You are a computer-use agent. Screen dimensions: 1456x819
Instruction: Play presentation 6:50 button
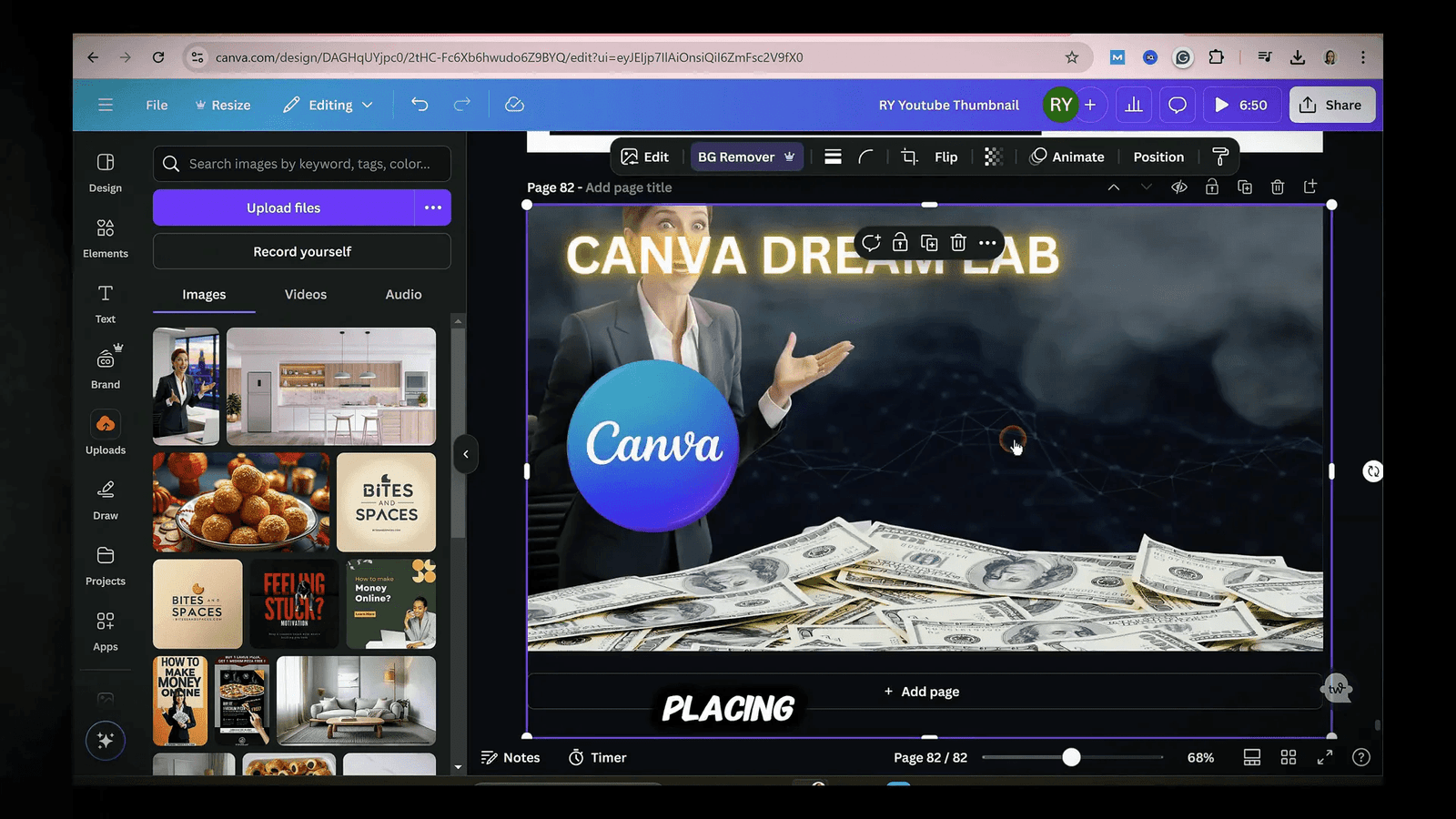click(x=1242, y=105)
